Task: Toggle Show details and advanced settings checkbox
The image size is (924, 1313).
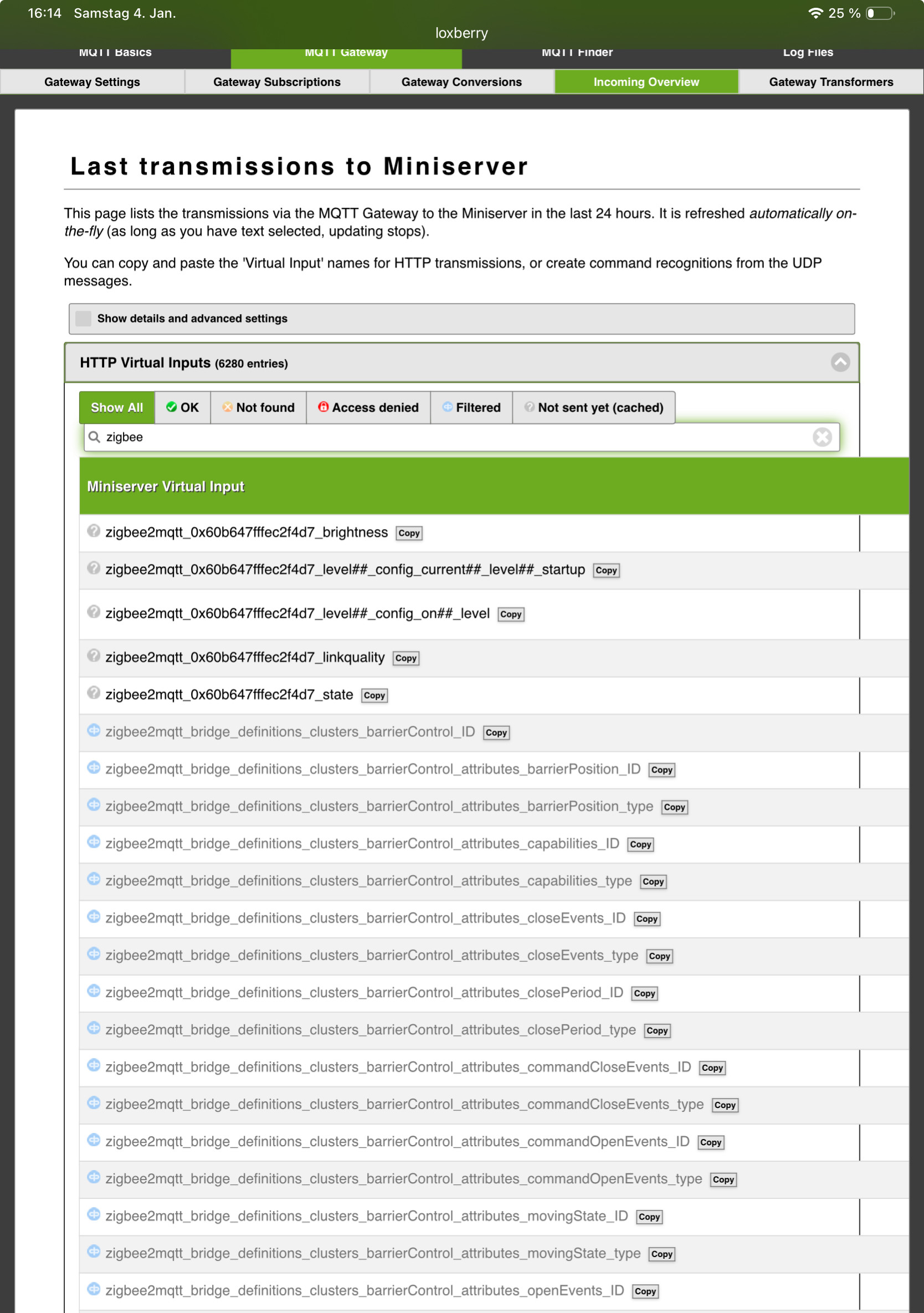Action: 84,319
